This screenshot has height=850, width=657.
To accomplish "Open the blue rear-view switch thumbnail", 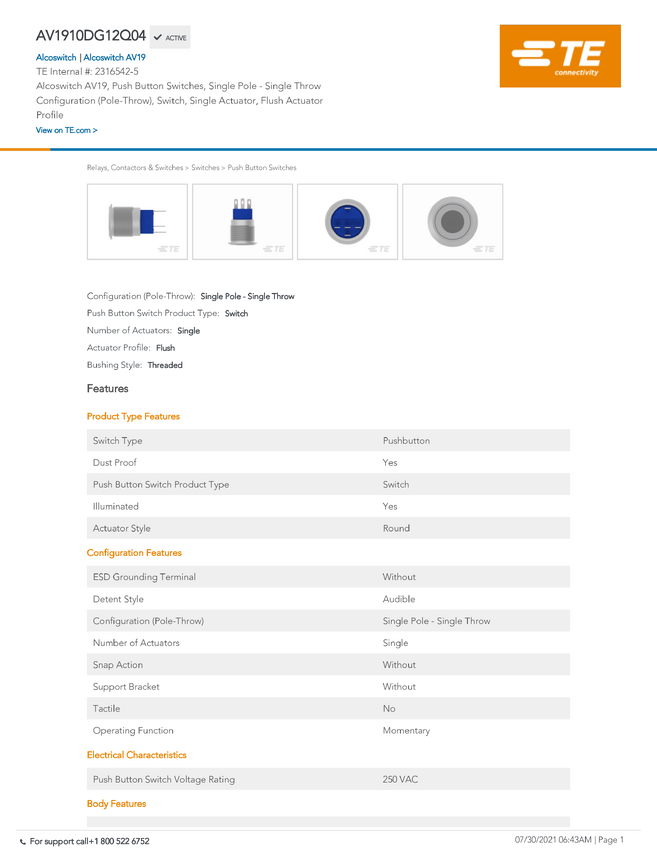I will (x=347, y=222).
